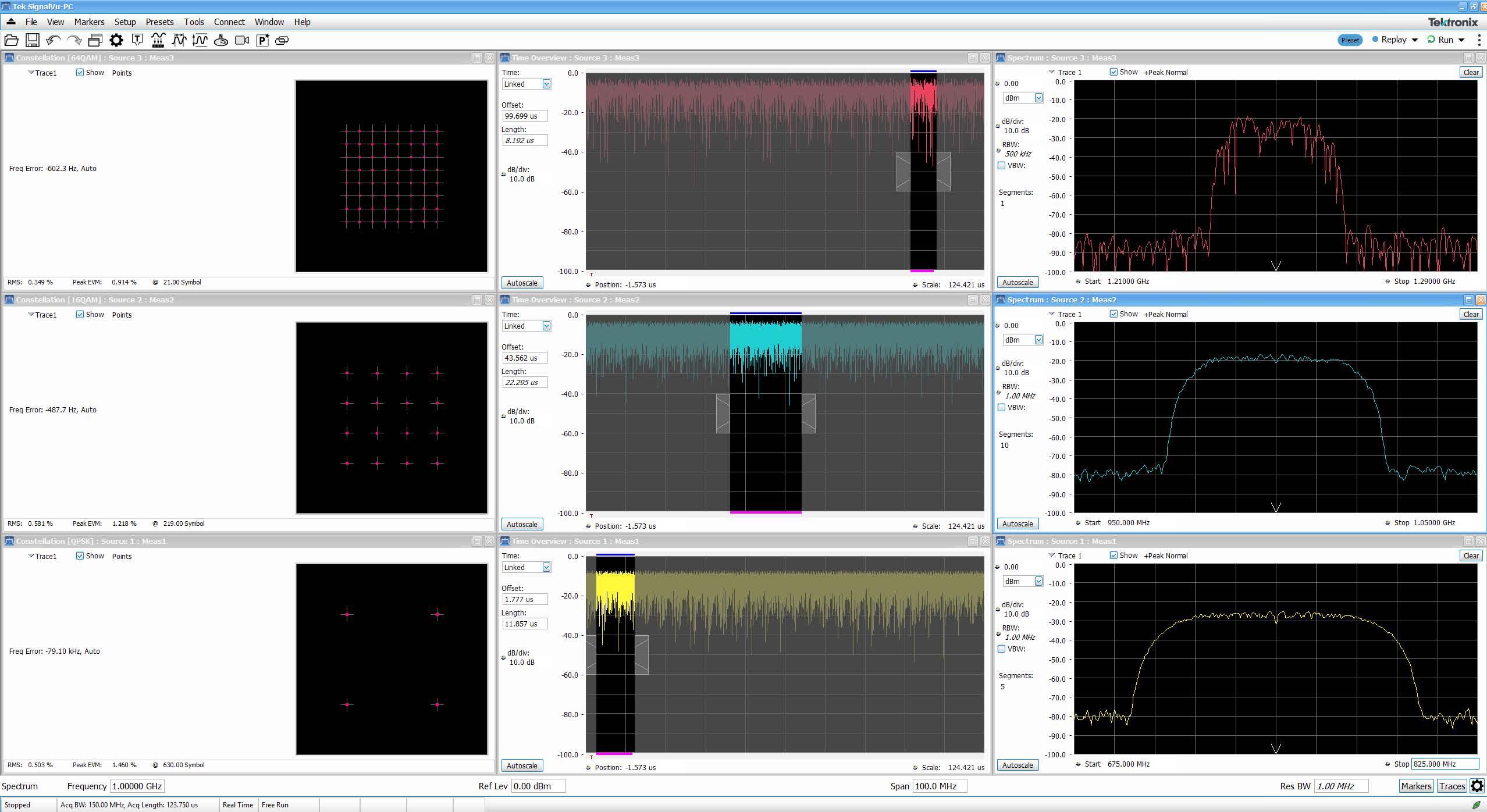
Task: Open the Markers menu
Action: pos(89,22)
